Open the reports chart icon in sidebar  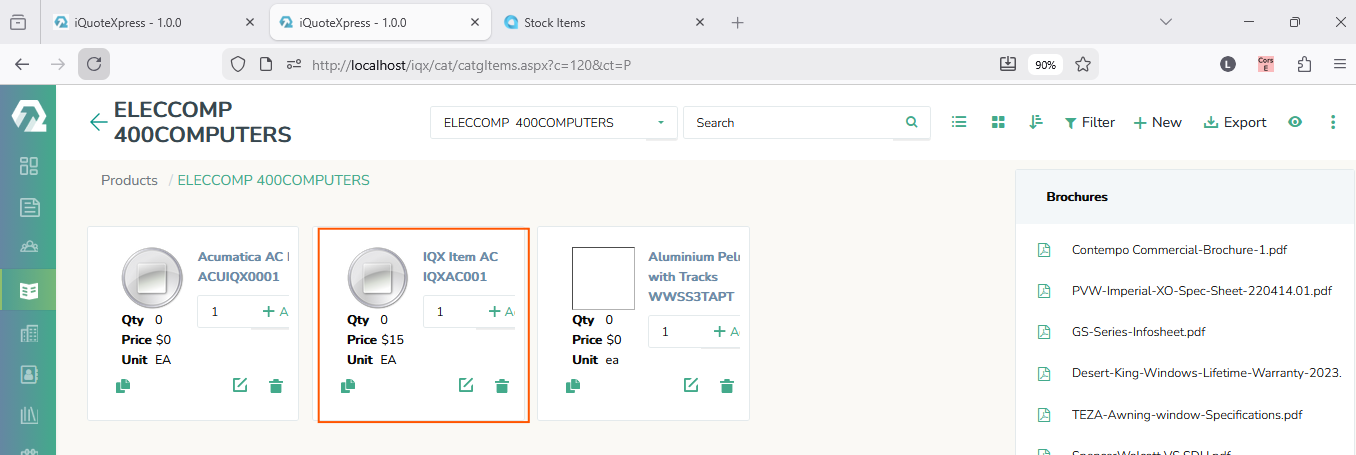pyautogui.click(x=29, y=416)
